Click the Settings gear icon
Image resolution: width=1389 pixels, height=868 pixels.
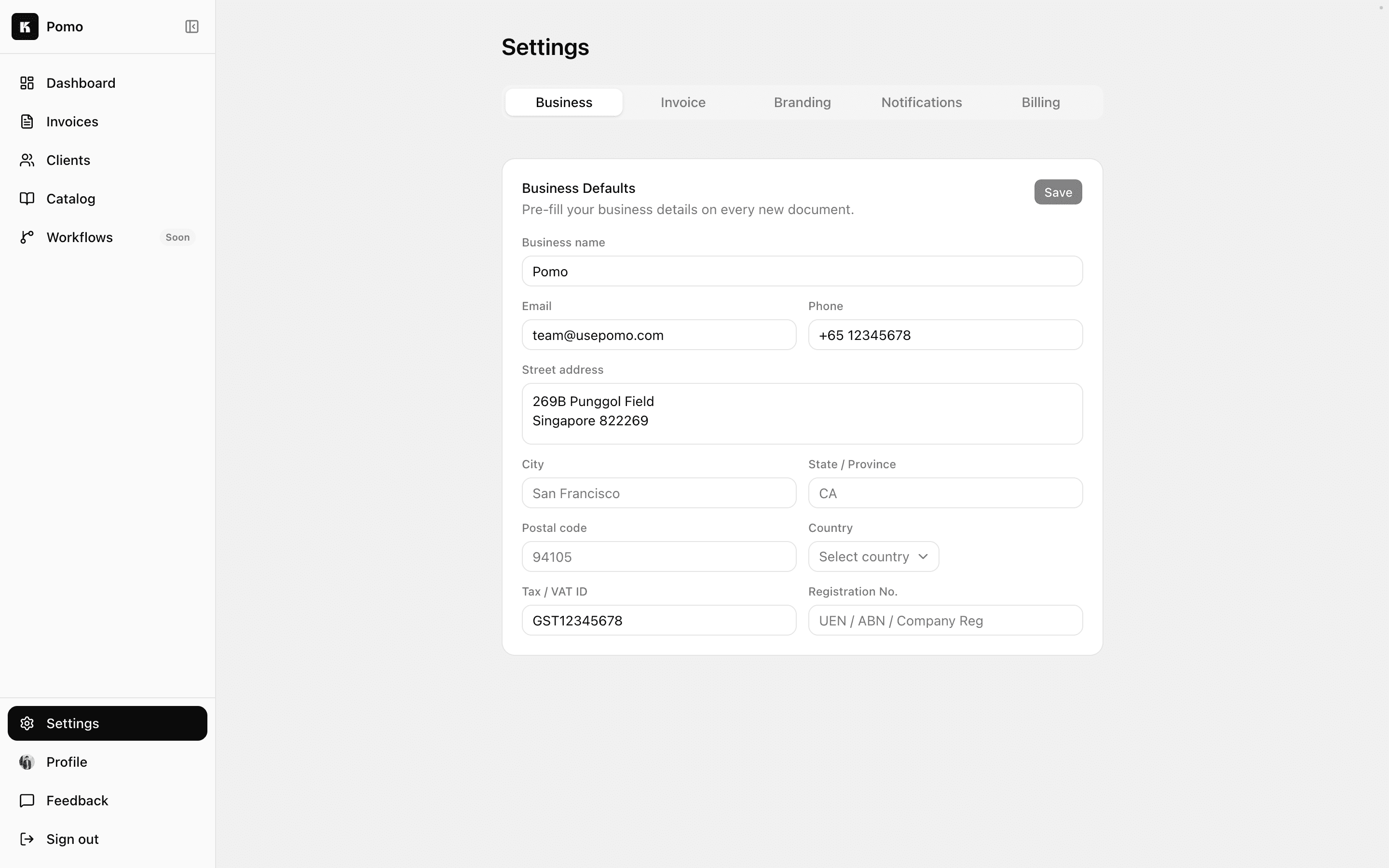(x=27, y=723)
